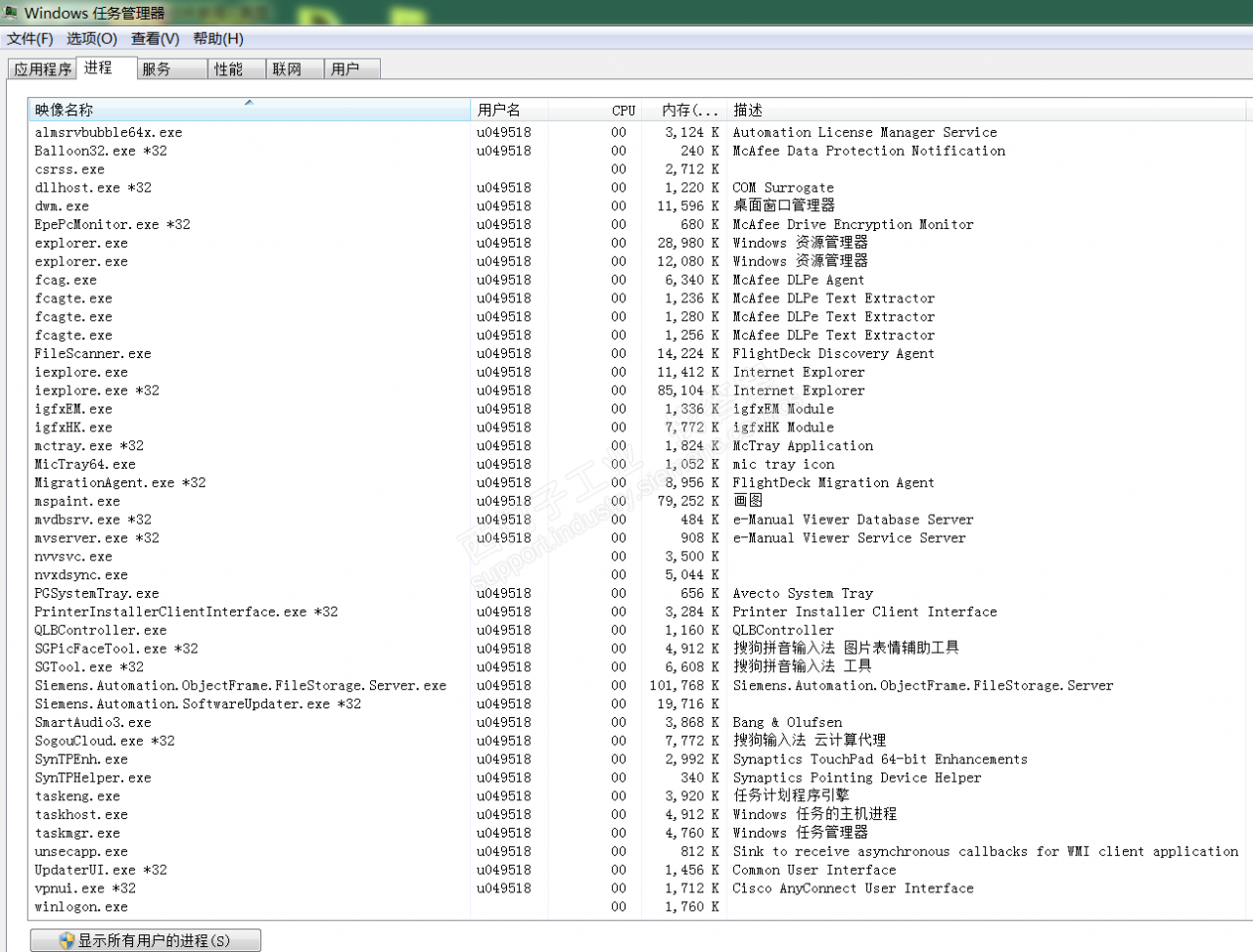Click the Task Manager title bar icon

(10, 12)
